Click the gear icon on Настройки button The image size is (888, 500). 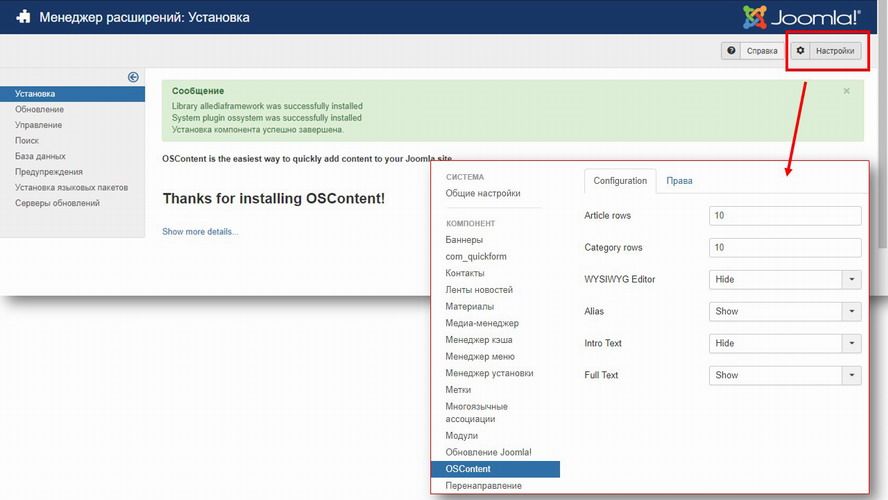coord(800,50)
